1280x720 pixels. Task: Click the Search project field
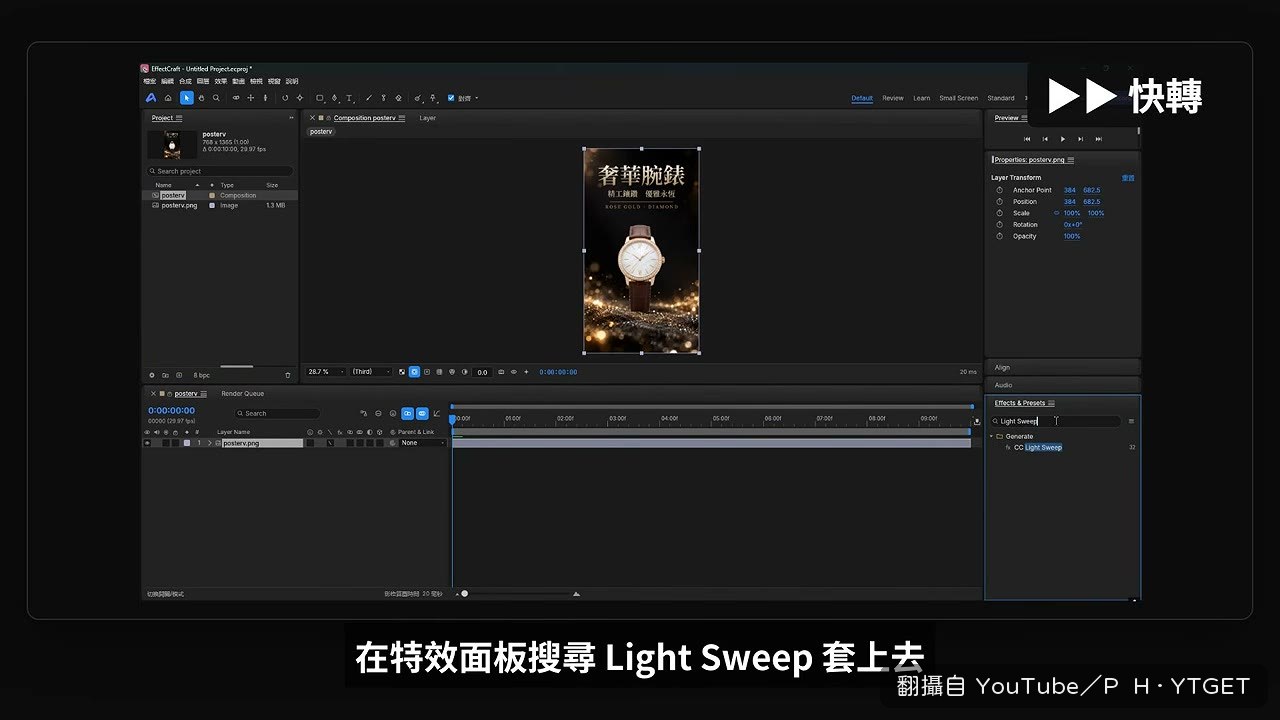tap(221, 171)
